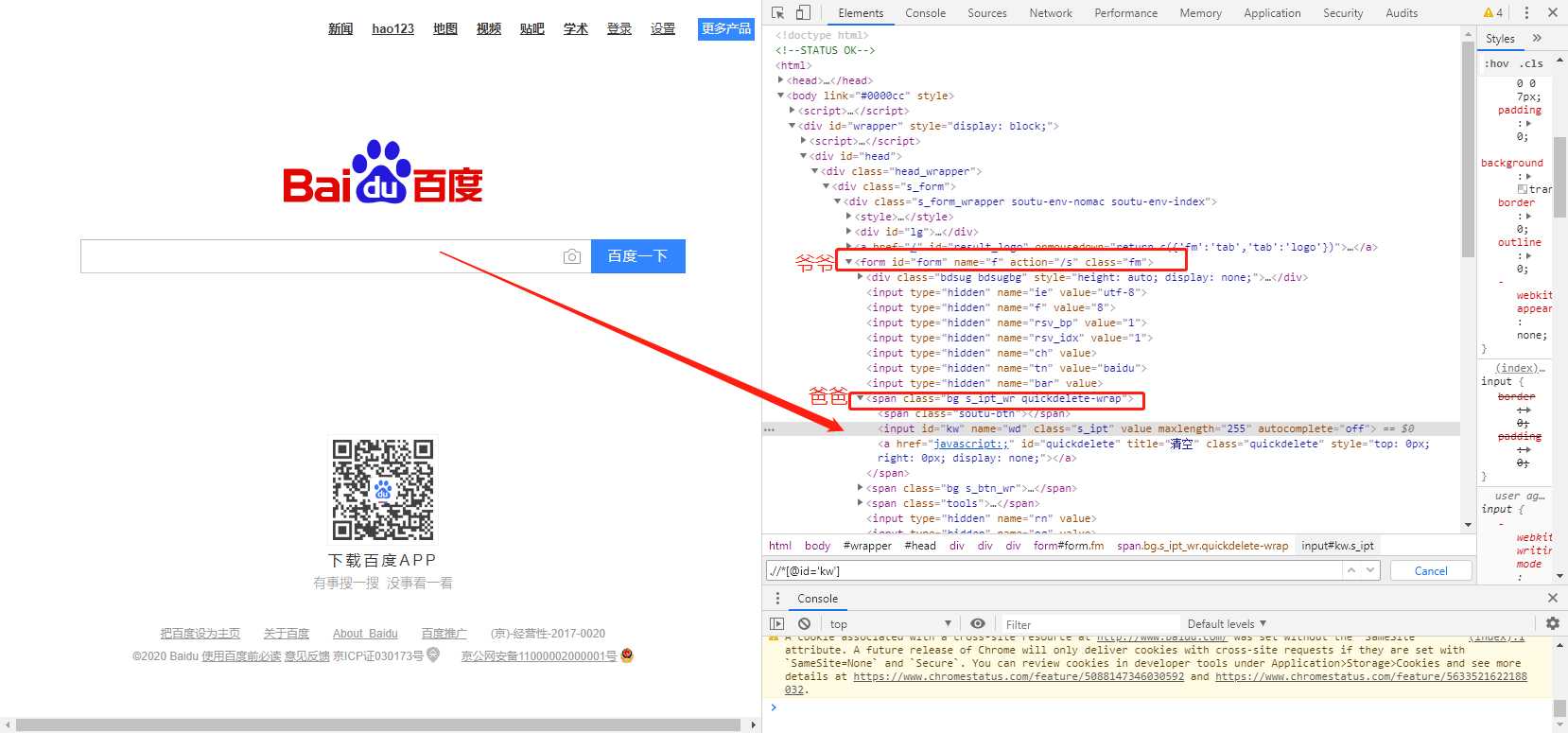Click the ellipsis beside the selected input node
Image resolution: width=1568 pixels, height=733 pixels.
point(769,429)
